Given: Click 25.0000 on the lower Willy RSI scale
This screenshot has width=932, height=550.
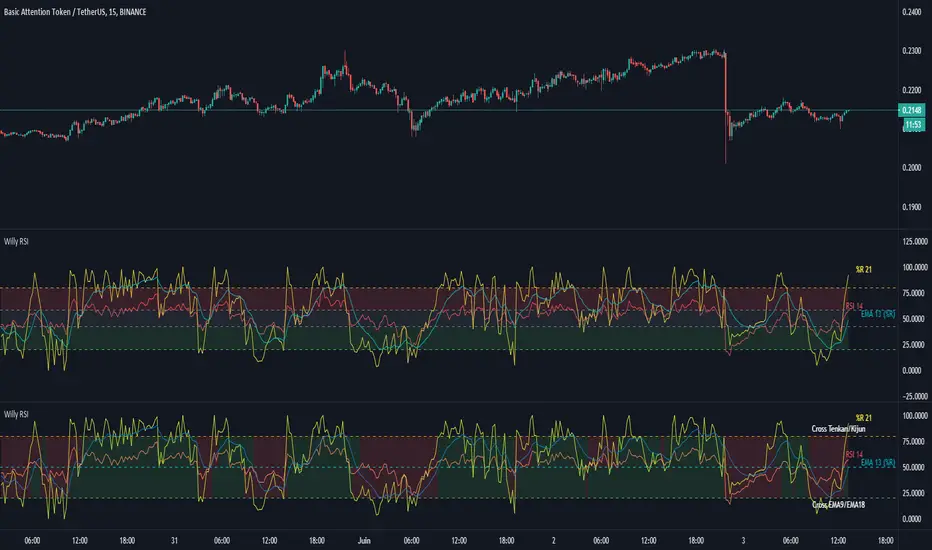Looking at the screenshot, I should click(x=914, y=493).
